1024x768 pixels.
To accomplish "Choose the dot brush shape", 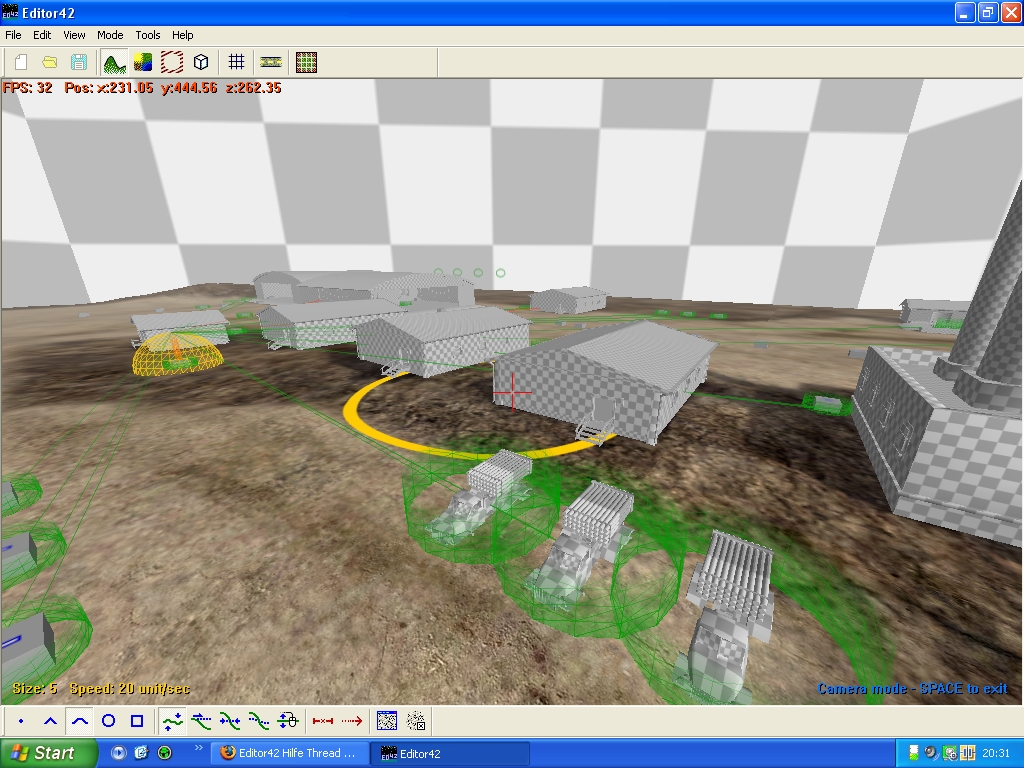I will pyautogui.click(x=22, y=721).
